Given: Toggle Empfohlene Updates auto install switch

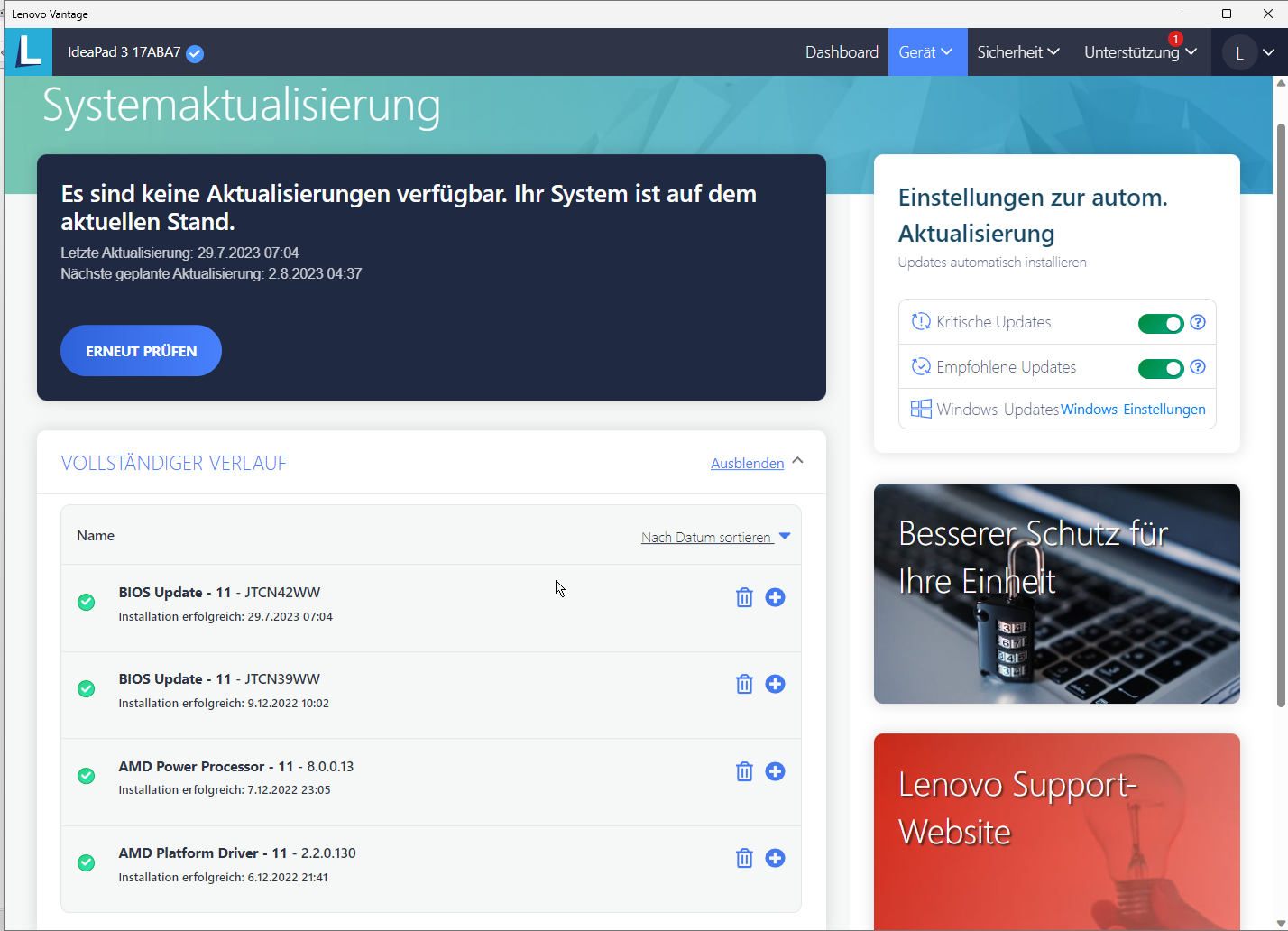Looking at the screenshot, I should pyautogui.click(x=1161, y=368).
